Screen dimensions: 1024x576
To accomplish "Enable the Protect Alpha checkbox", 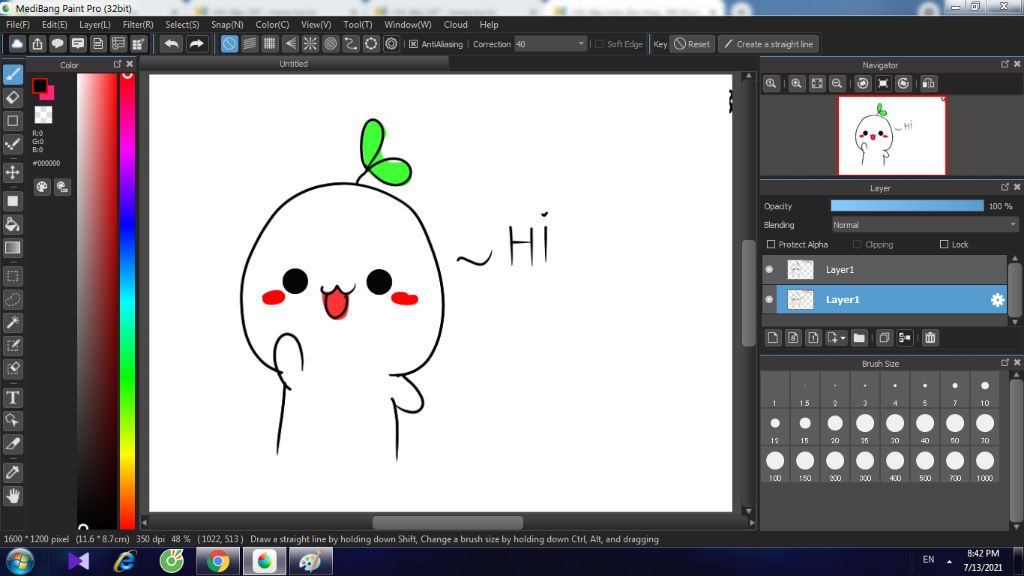I will (x=770, y=245).
